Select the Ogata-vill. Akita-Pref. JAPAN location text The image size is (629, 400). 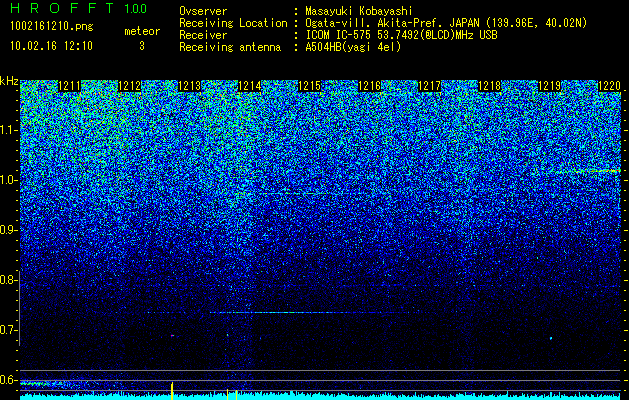446,23
